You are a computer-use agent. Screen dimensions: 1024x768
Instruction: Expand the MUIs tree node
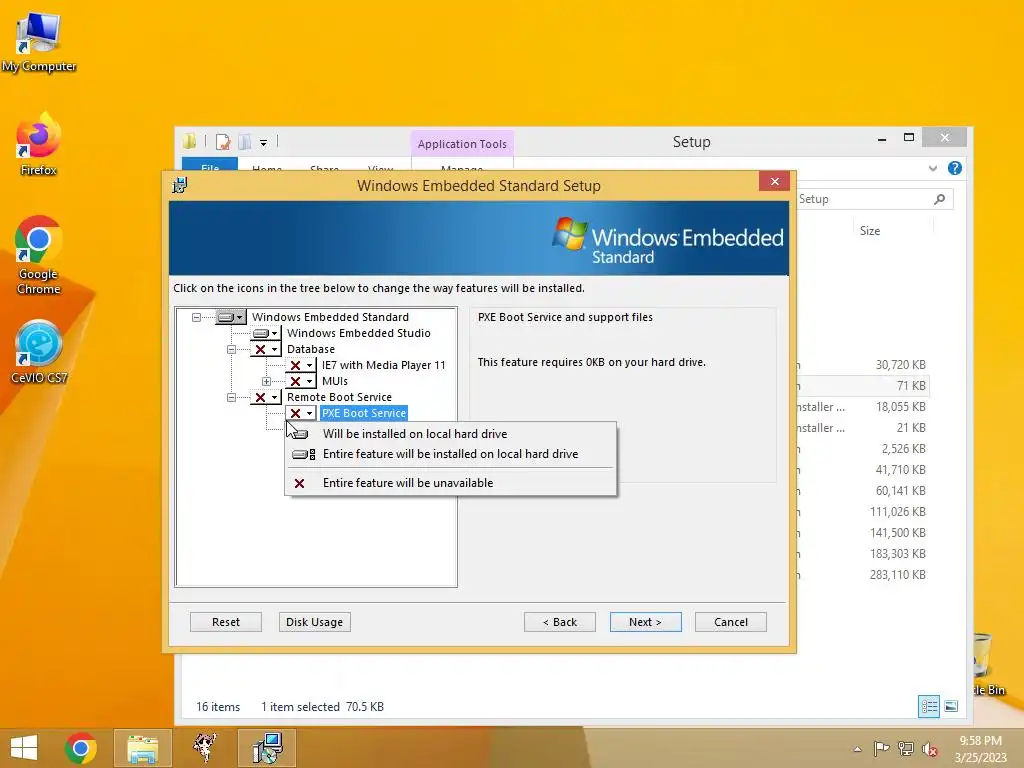(266, 381)
